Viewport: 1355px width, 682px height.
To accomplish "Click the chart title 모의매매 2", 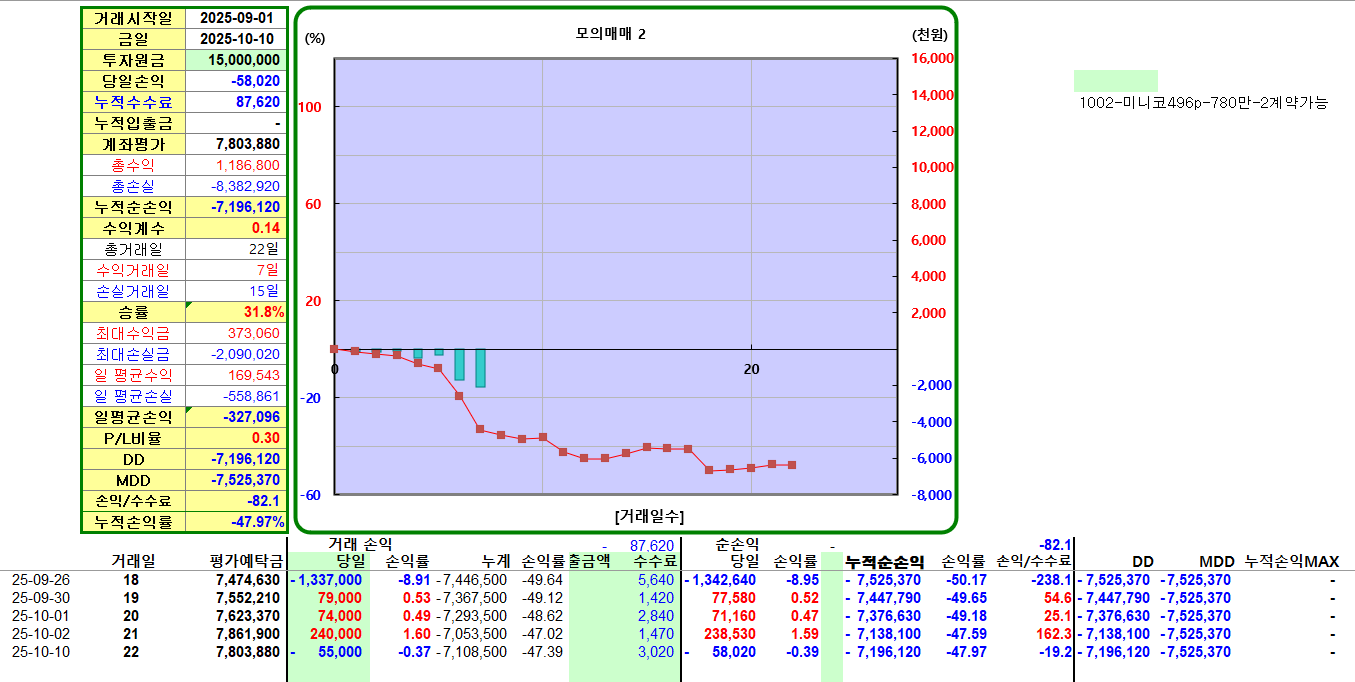I will [x=611, y=34].
